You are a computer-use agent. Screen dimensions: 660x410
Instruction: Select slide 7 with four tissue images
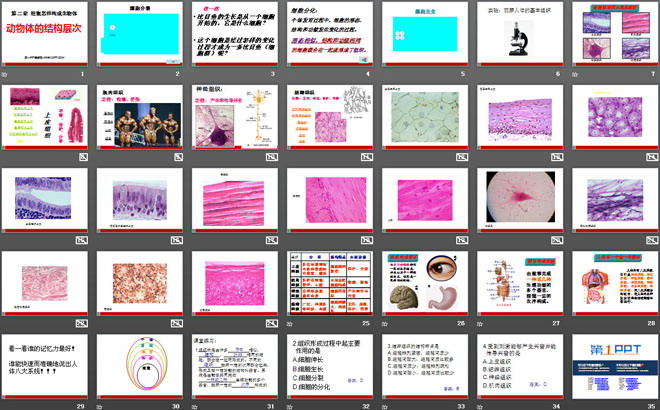pyautogui.click(x=612, y=33)
